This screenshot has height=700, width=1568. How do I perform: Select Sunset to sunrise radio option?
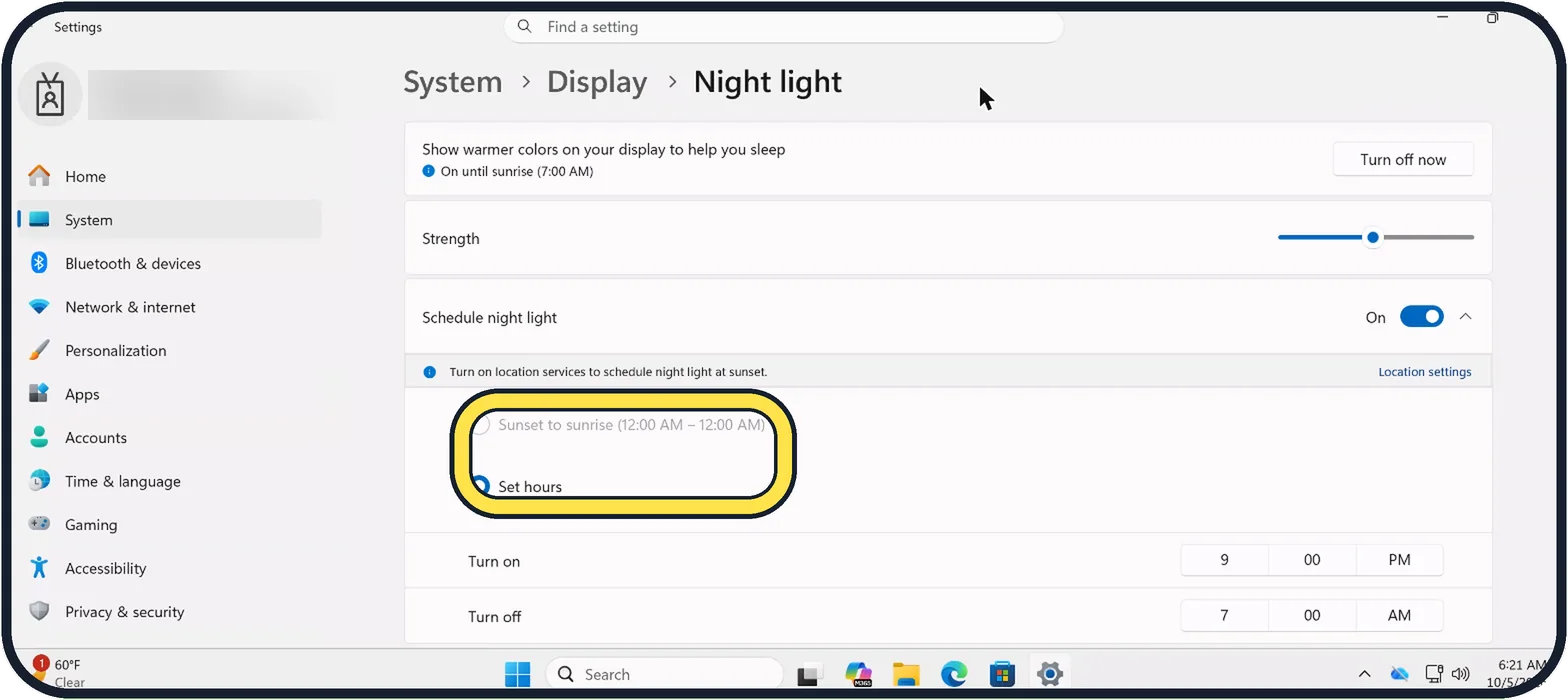tap(618, 425)
